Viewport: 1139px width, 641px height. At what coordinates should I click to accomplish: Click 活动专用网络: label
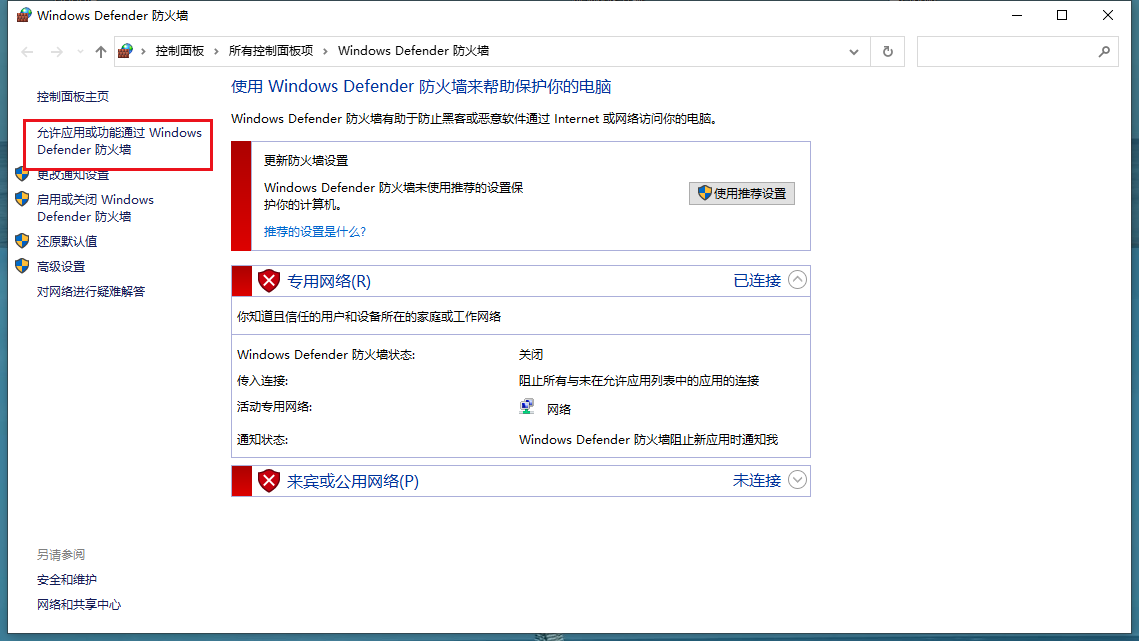click(x=275, y=407)
